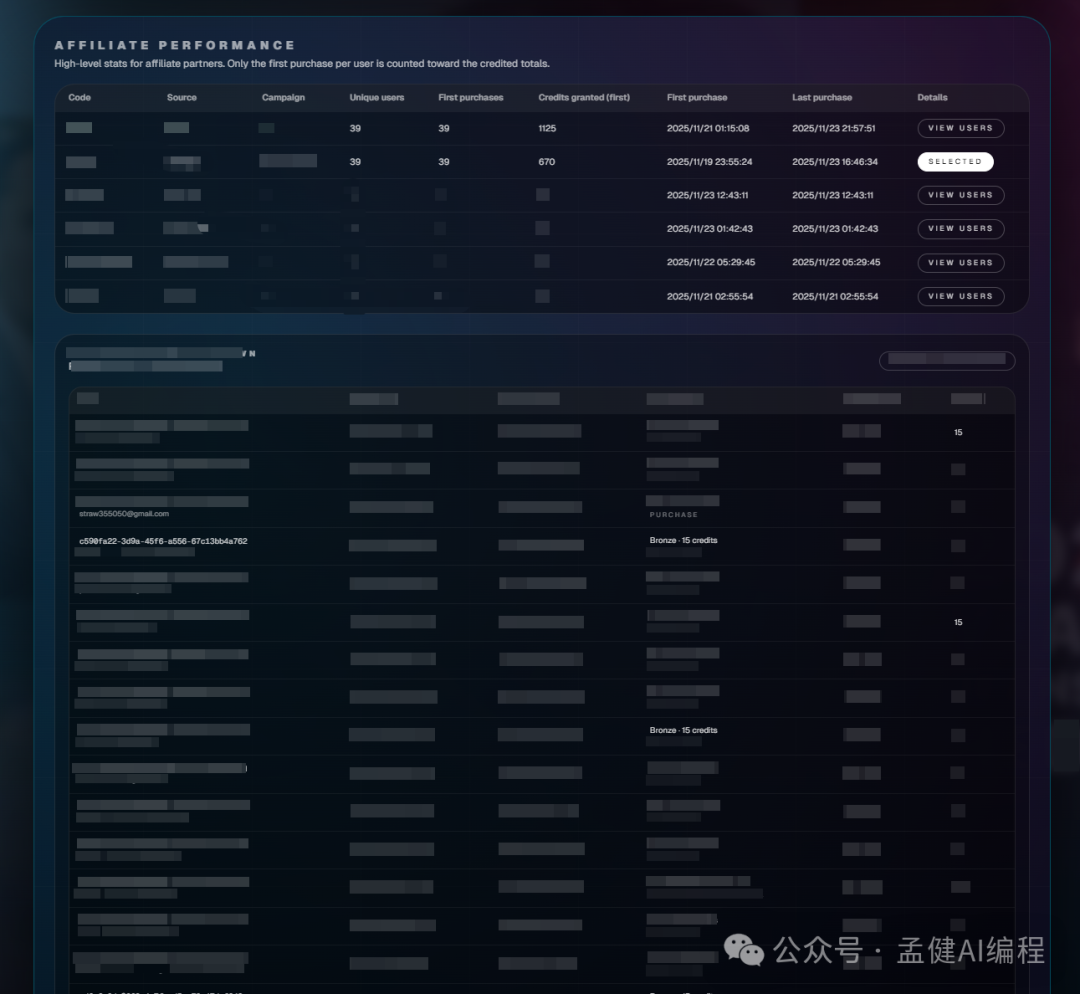Click View Users for the 1125 credits row
1080x994 pixels.
click(960, 128)
